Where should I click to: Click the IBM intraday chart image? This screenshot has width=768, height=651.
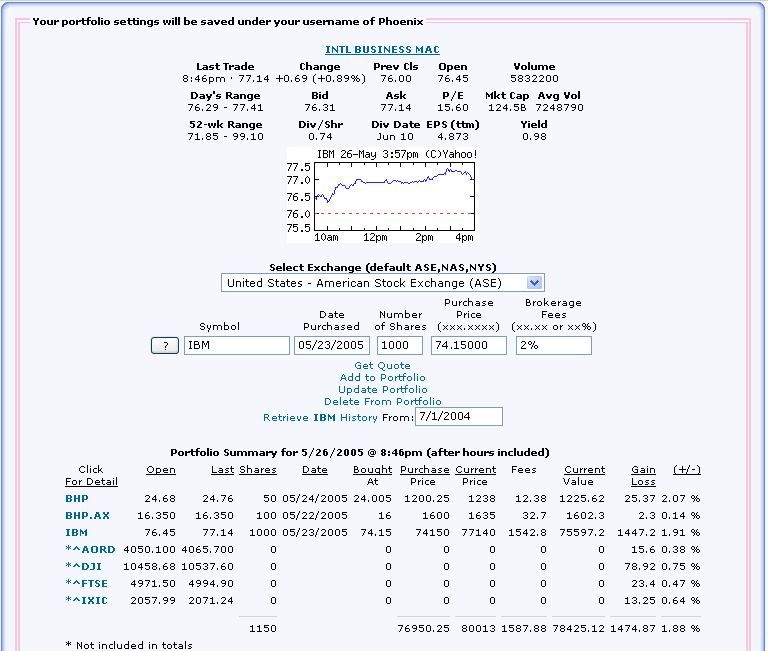coord(382,195)
